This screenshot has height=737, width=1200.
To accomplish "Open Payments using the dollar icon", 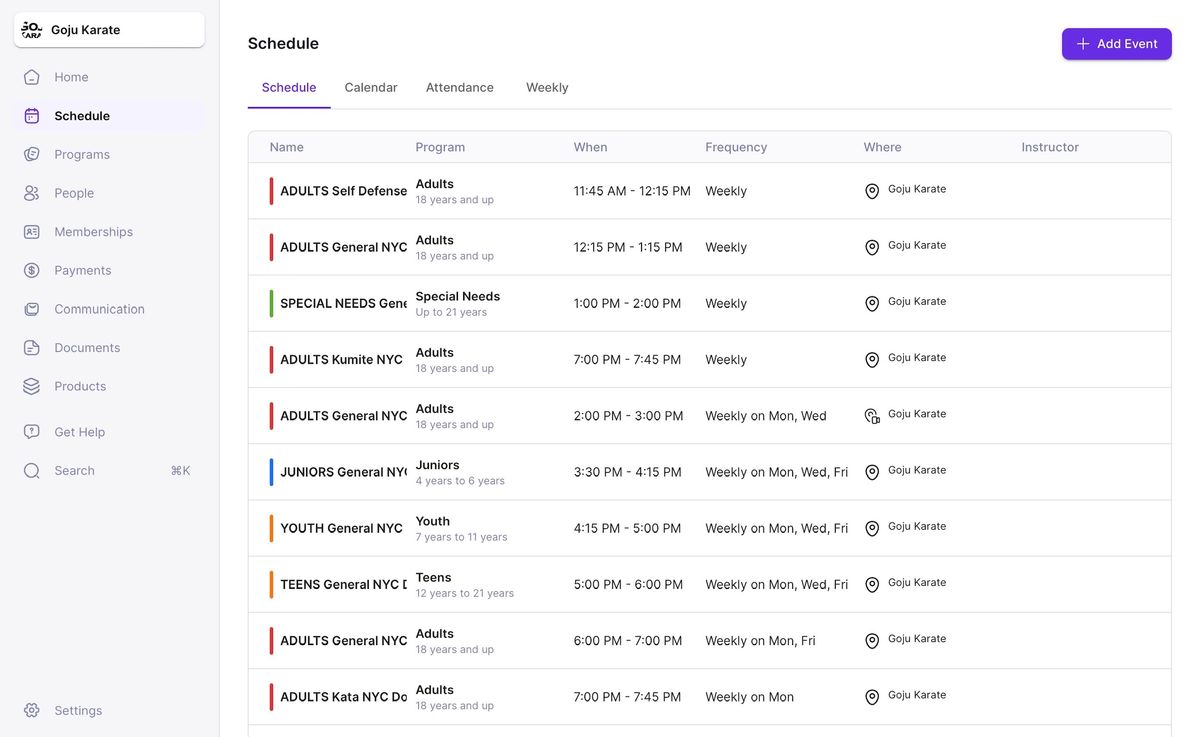I will [x=32, y=270].
